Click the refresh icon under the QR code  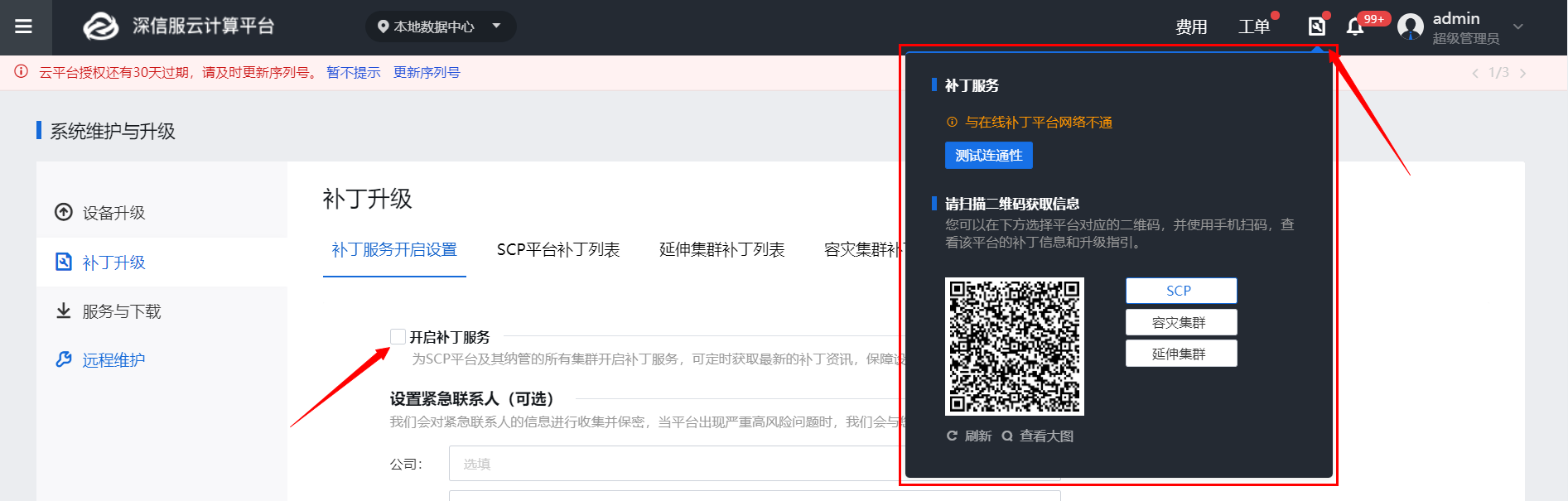(x=953, y=436)
